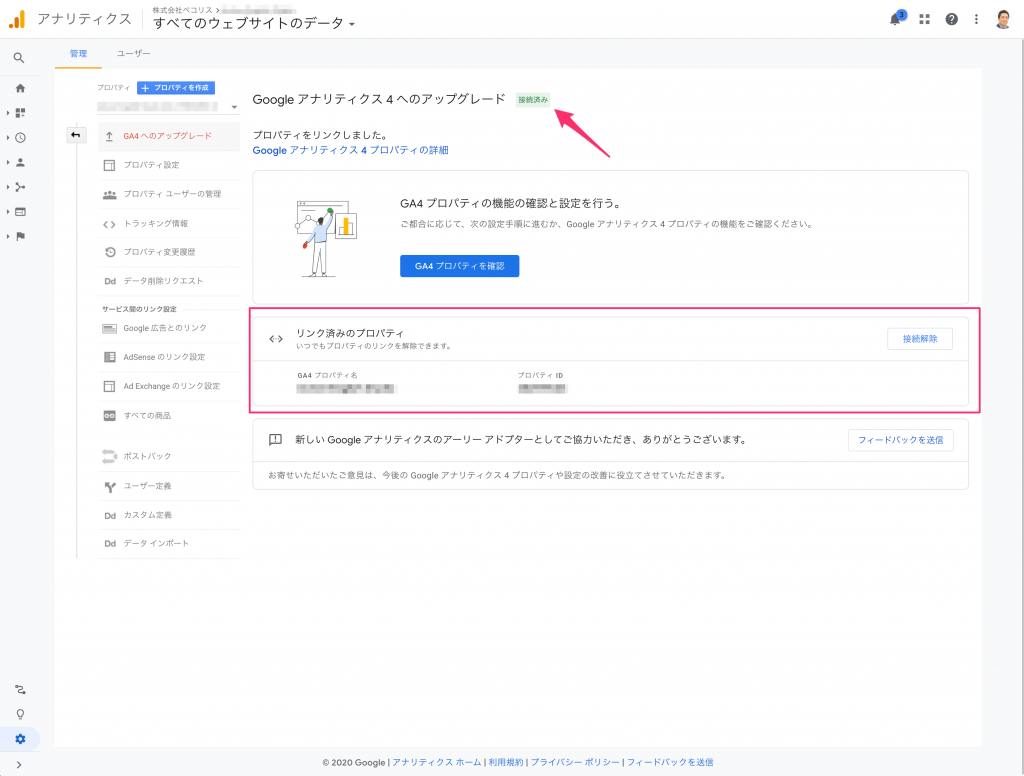1024x776 pixels.
Task: Open すべての商品
Action: 168,415
